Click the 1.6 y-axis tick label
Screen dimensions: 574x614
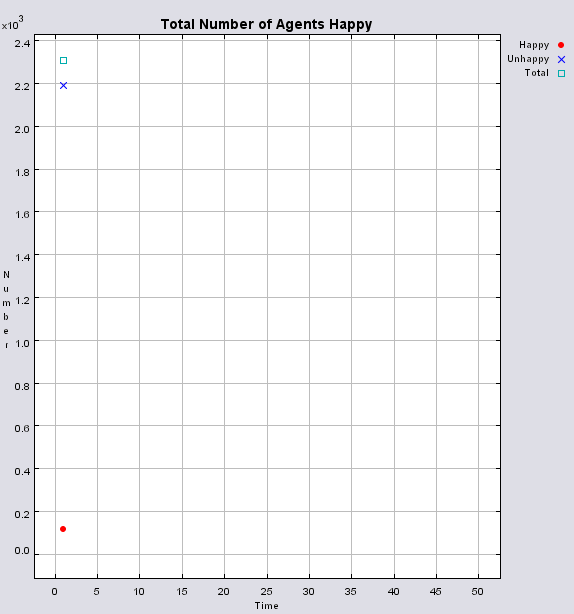pyautogui.click(x=22, y=214)
